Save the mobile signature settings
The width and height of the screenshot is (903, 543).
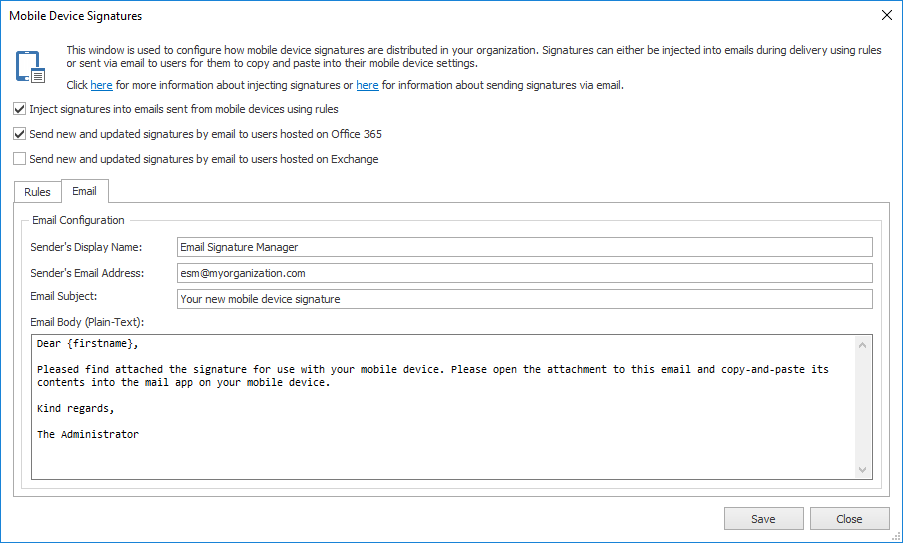click(764, 519)
